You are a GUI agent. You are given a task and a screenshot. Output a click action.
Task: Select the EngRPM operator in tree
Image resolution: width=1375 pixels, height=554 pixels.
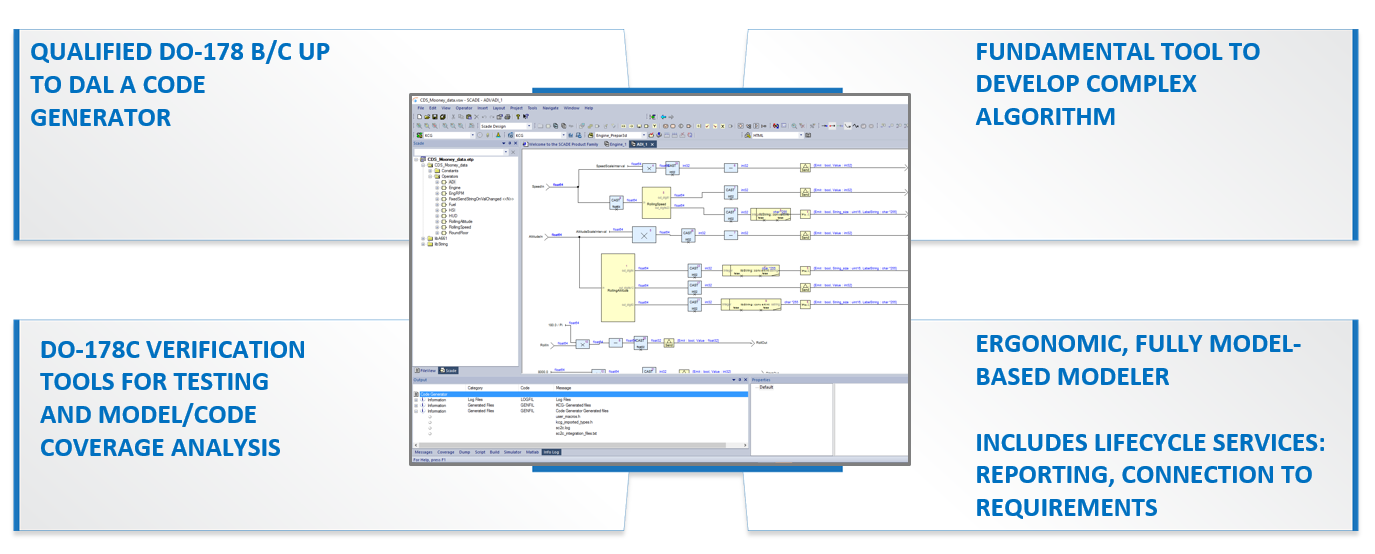click(456, 193)
